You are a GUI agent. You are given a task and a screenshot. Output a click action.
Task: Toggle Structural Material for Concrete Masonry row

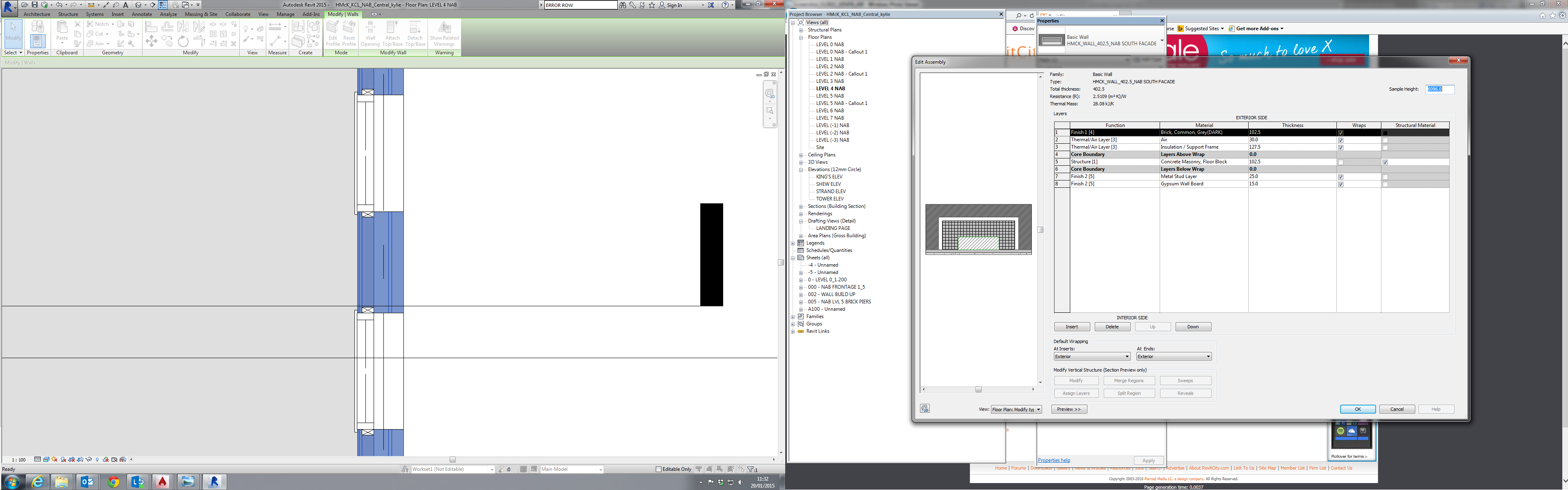pyautogui.click(x=1385, y=162)
